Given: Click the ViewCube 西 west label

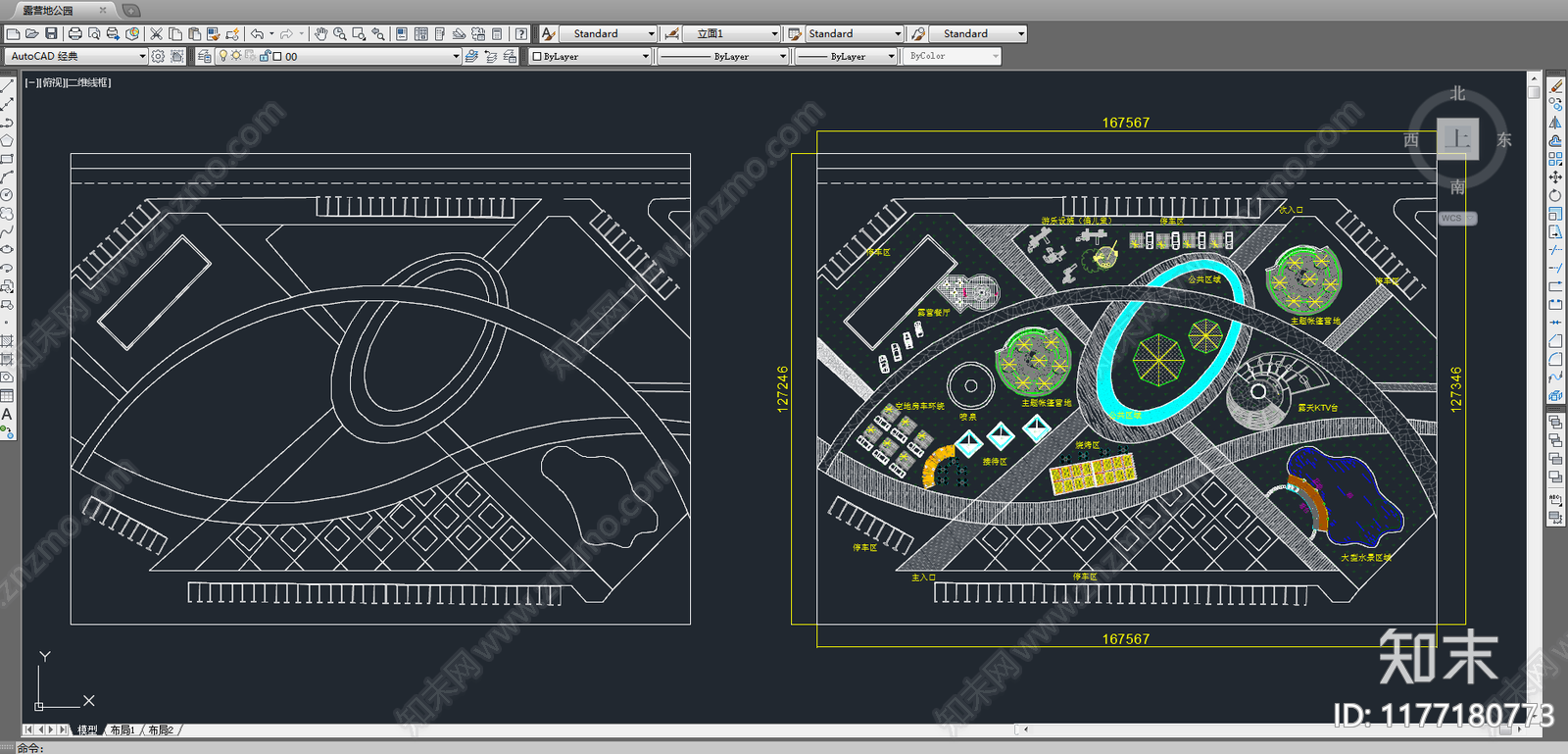Looking at the screenshot, I should 1411,140.
